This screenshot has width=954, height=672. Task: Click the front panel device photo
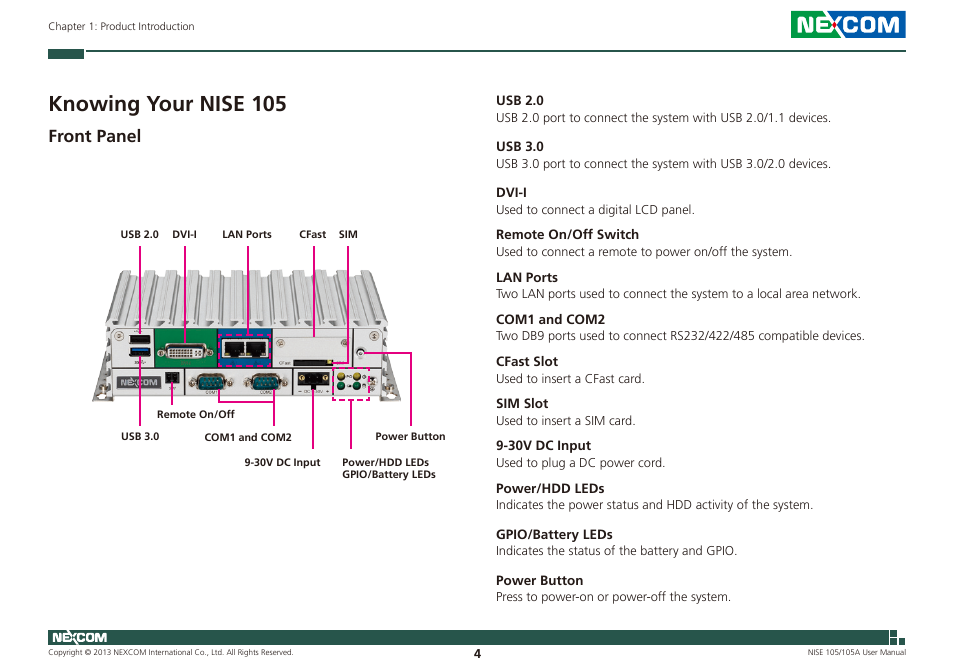(x=247, y=334)
